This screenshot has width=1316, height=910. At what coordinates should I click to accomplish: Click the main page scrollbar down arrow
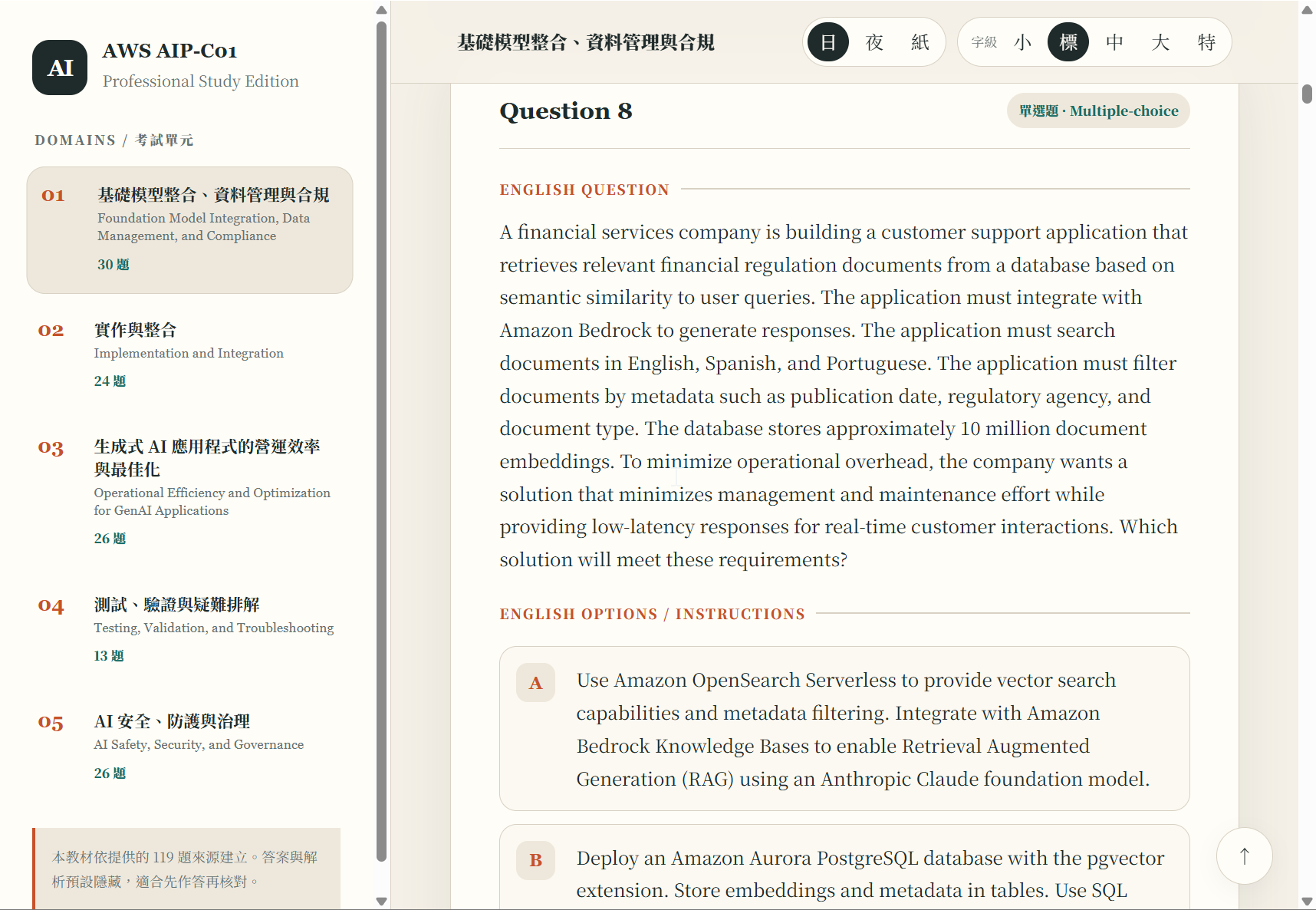coord(1307,902)
